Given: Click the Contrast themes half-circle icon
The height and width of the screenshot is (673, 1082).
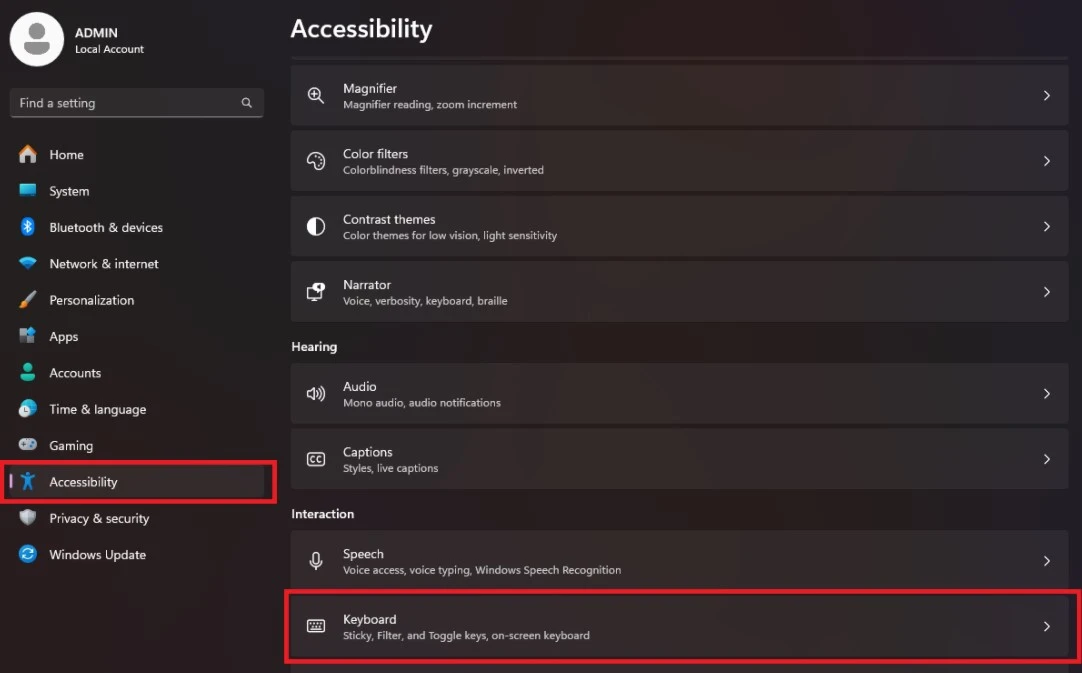Looking at the screenshot, I should coord(316,227).
